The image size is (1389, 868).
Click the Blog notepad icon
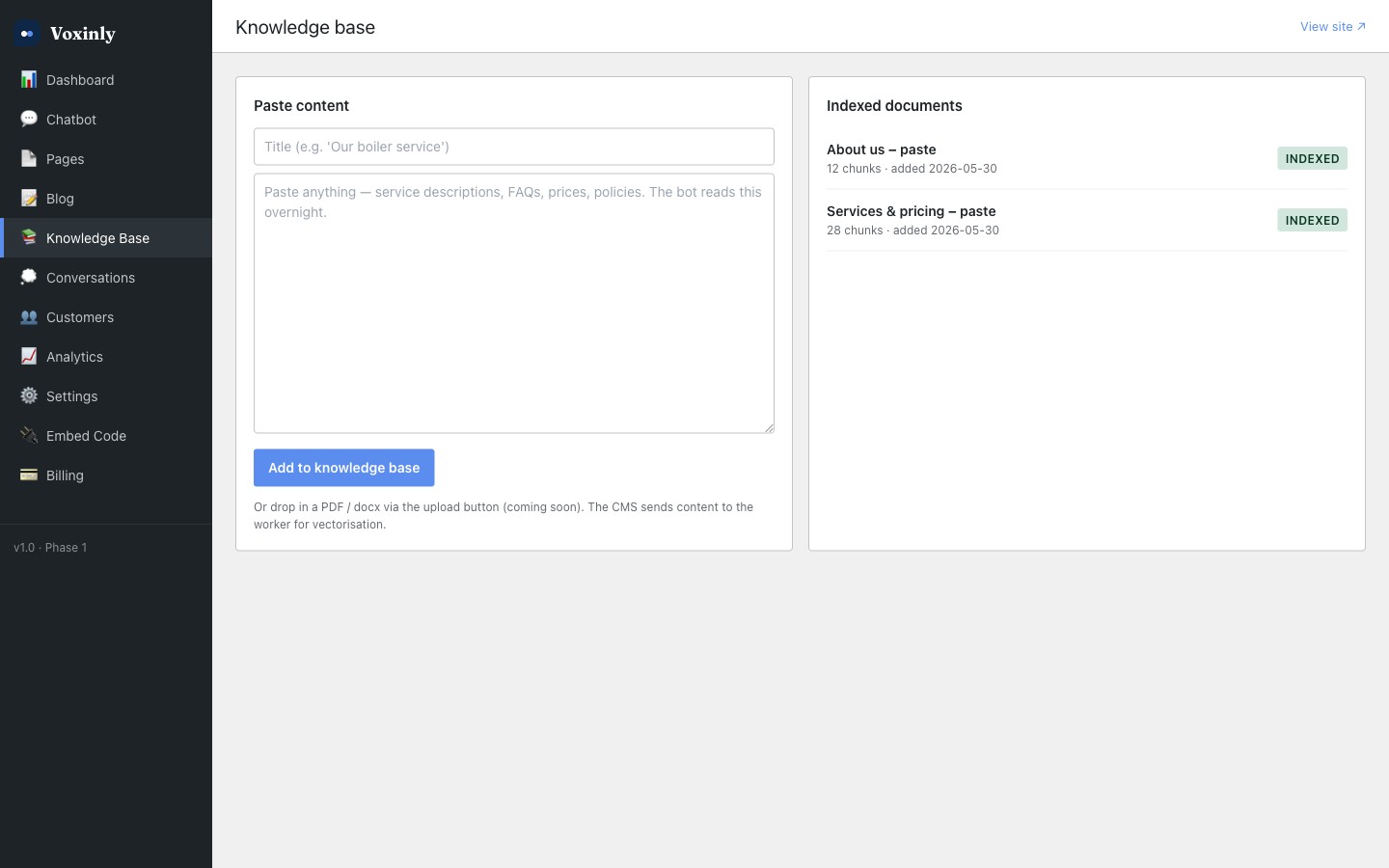[29, 198]
